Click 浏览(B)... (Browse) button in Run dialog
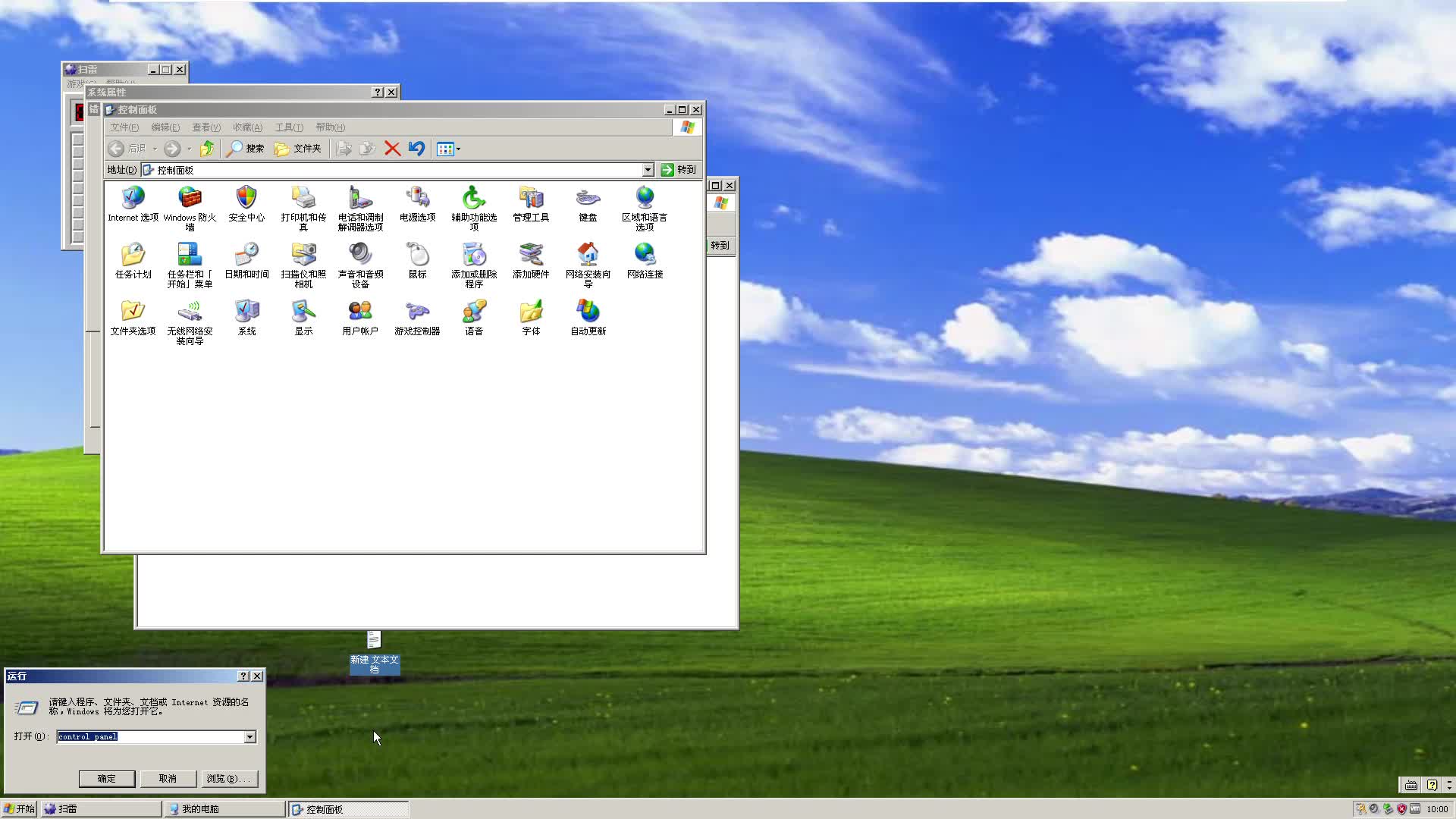 227,779
